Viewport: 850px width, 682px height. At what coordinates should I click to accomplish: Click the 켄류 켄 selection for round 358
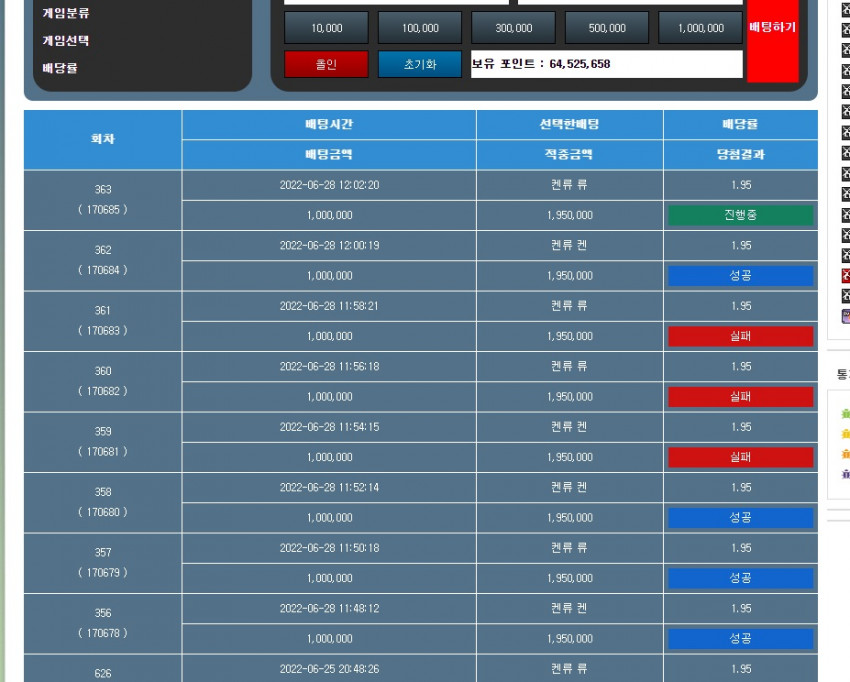coord(569,488)
